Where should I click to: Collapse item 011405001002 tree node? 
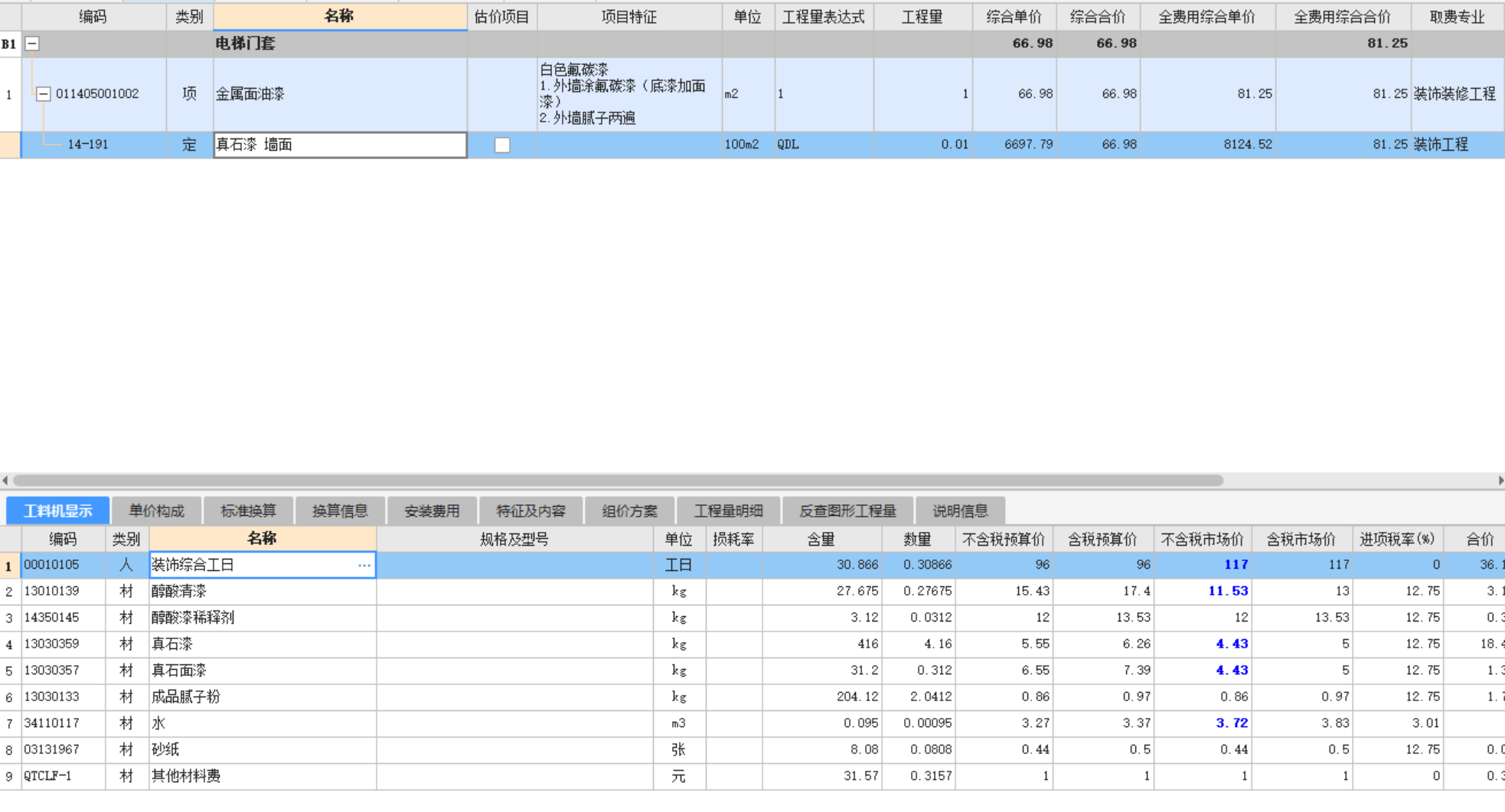tap(44, 94)
